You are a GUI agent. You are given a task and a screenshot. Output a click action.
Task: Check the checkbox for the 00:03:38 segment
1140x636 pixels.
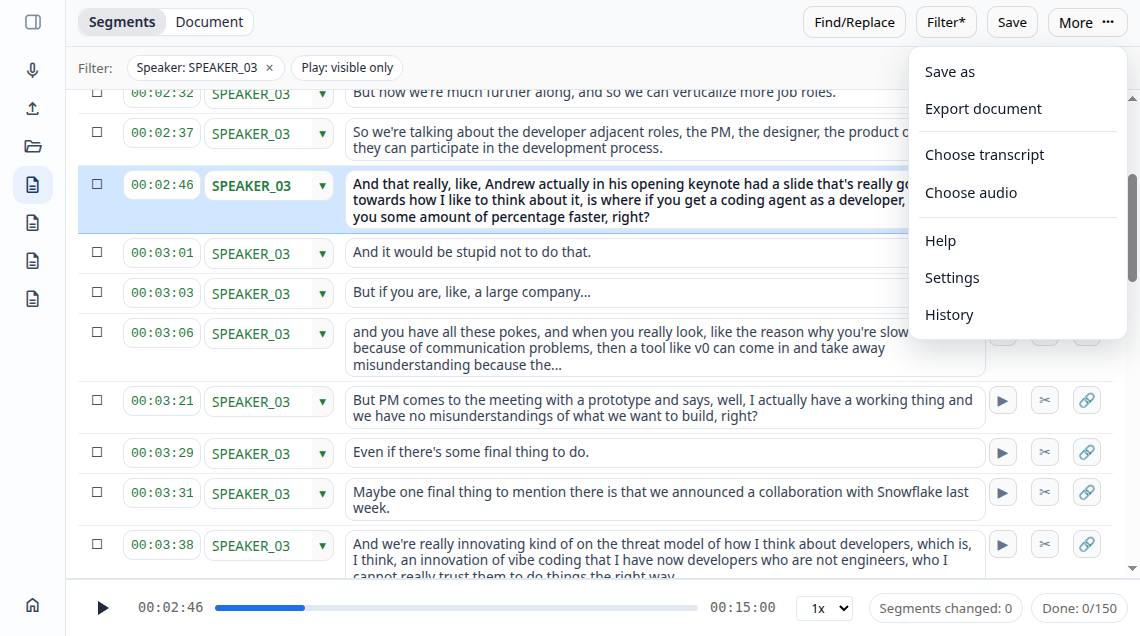97,543
